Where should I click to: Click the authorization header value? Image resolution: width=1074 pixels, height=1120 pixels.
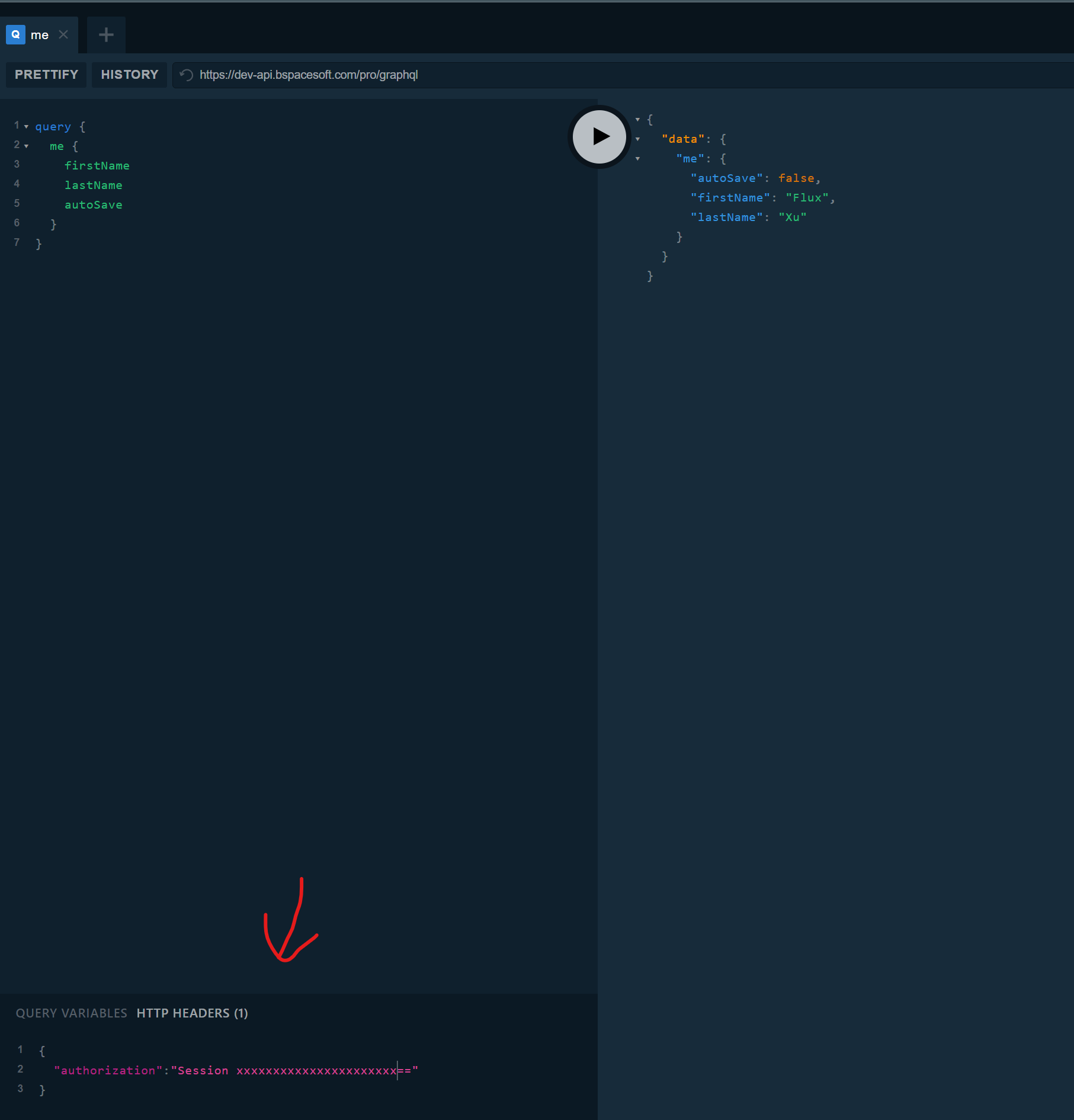point(296,1071)
